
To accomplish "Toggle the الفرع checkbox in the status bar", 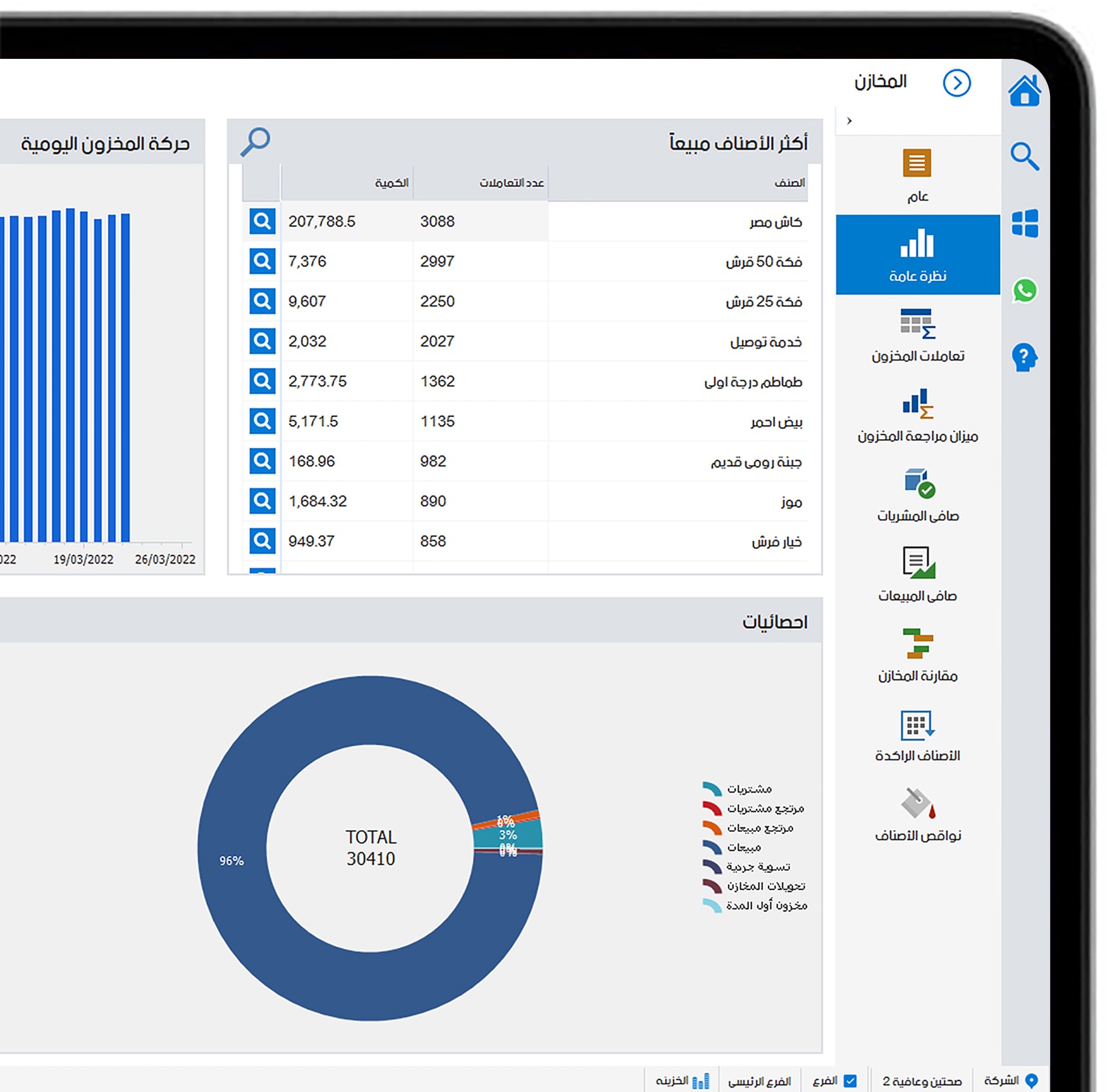I will [850, 1081].
